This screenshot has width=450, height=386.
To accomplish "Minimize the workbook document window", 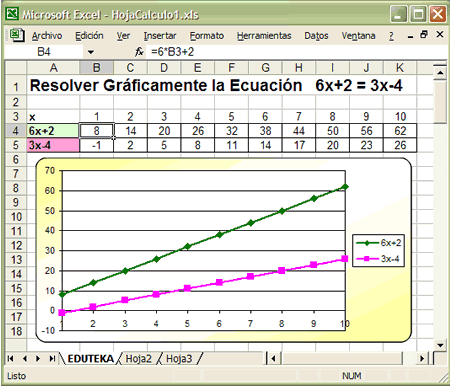I will [410, 36].
